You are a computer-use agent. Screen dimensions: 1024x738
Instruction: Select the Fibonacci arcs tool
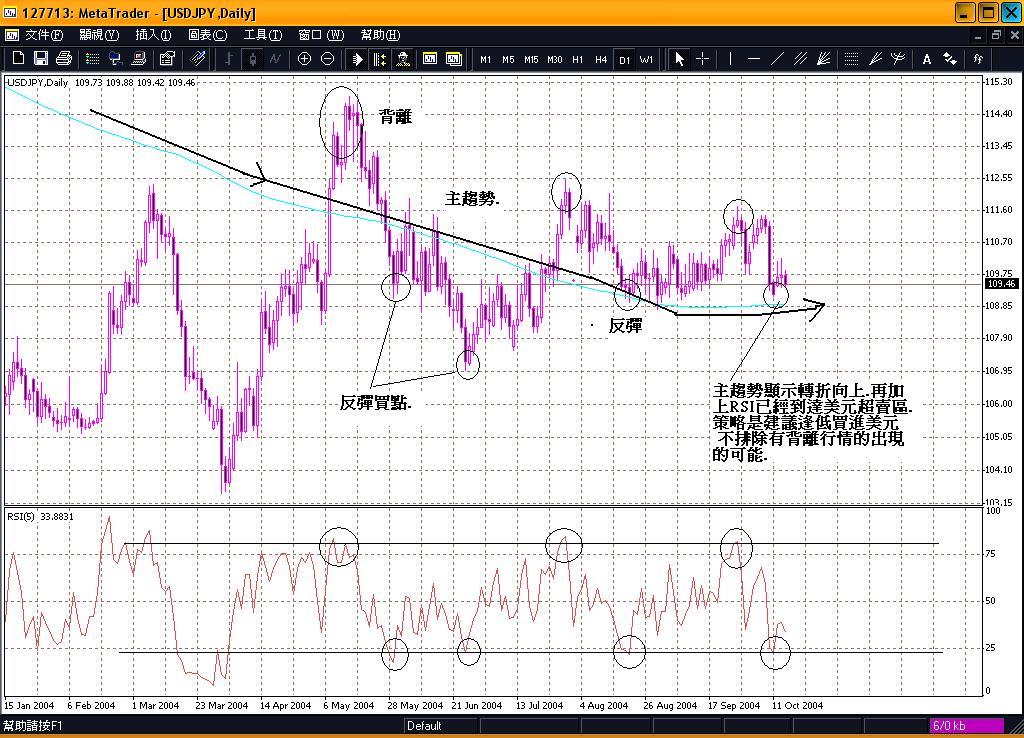point(898,59)
